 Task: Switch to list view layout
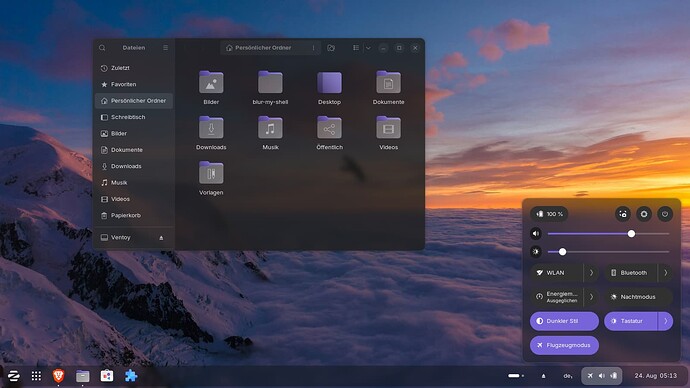point(356,48)
